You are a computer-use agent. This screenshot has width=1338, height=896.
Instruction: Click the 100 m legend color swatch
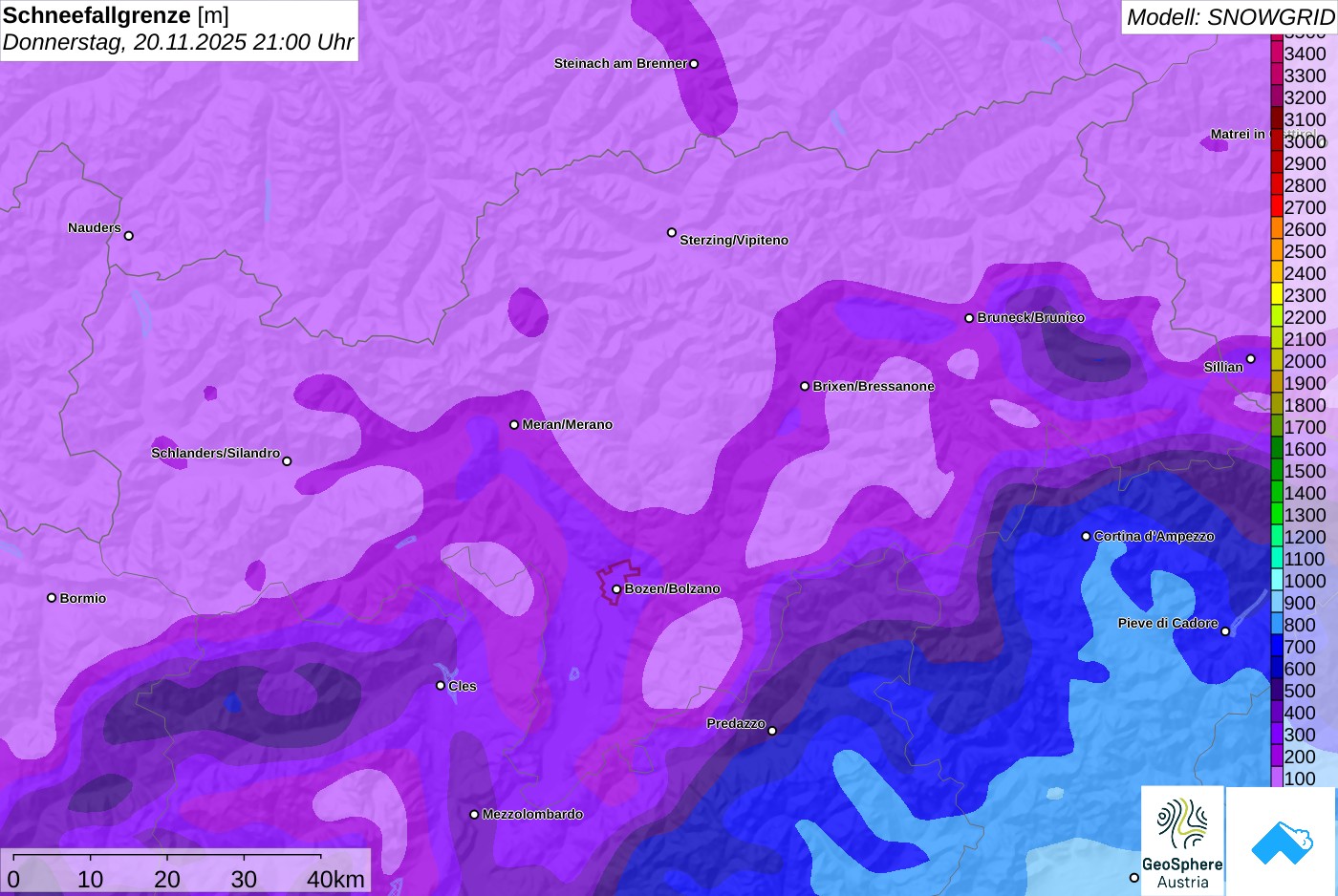1277,778
